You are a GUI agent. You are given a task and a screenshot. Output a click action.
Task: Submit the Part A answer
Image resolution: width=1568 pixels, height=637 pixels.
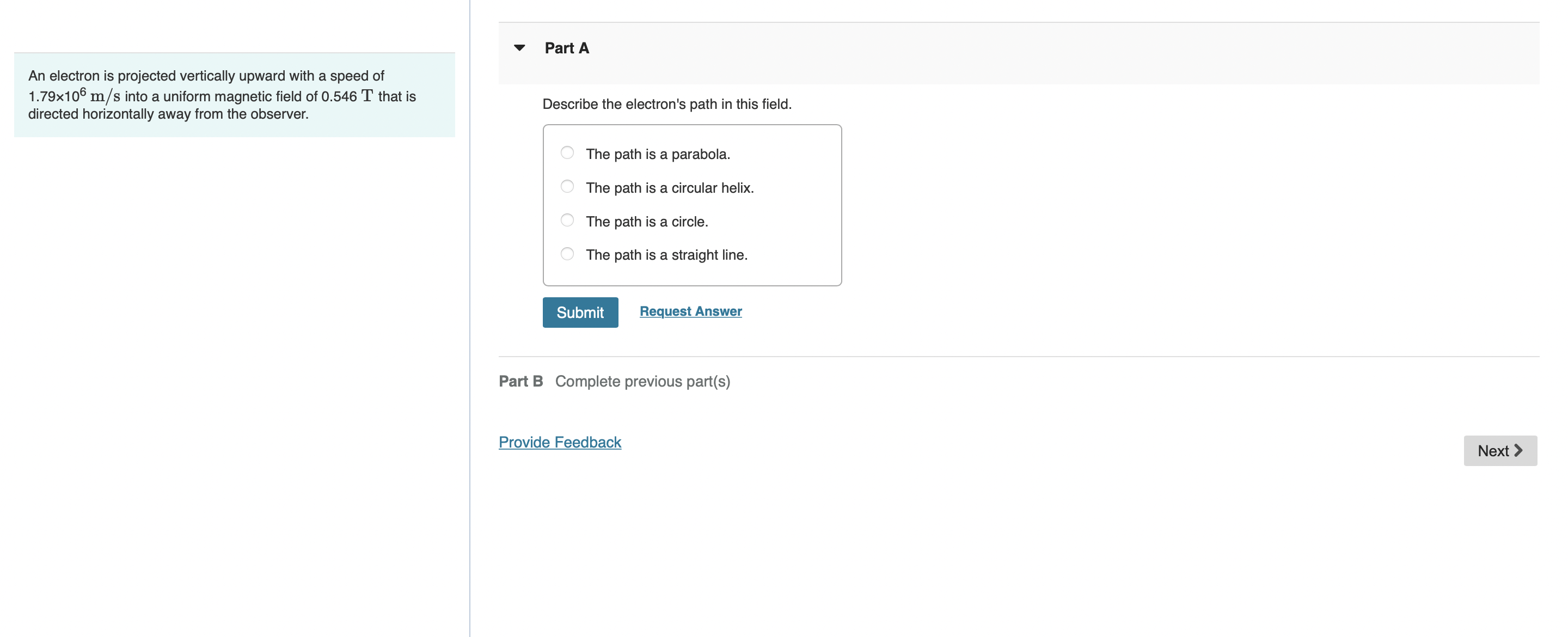tap(580, 313)
